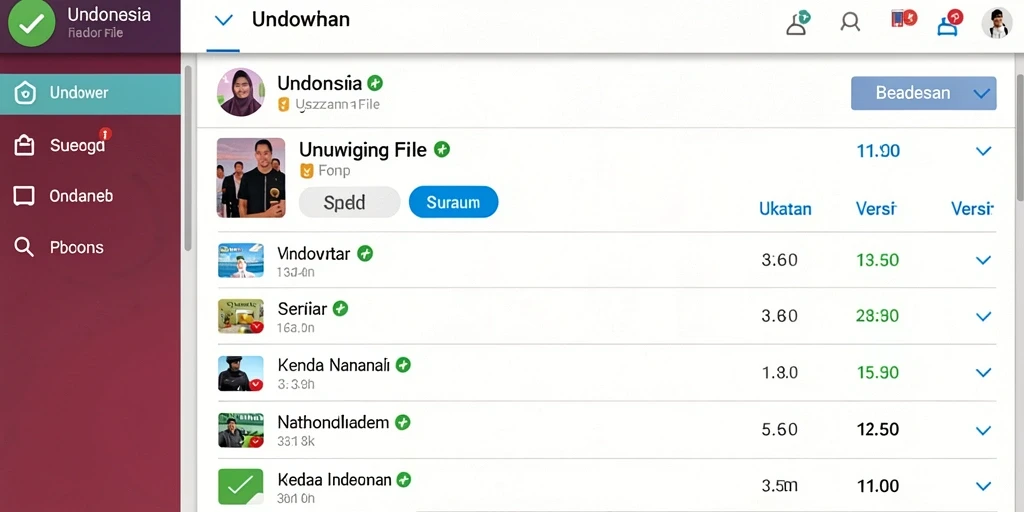
Task: Open the user notifications bell icon
Action: pos(797,23)
